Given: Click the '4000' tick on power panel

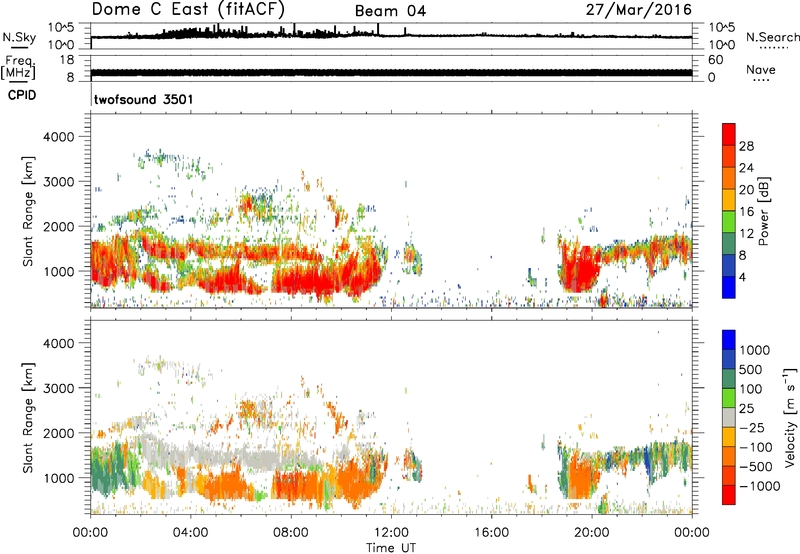Looking at the screenshot, I should click(58, 137).
